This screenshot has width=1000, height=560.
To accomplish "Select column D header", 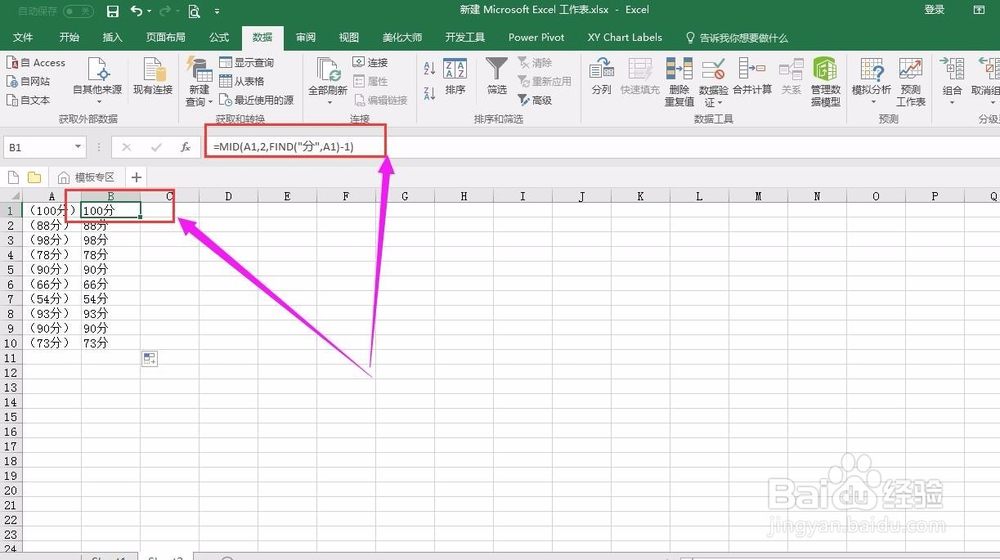I will (x=228, y=196).
